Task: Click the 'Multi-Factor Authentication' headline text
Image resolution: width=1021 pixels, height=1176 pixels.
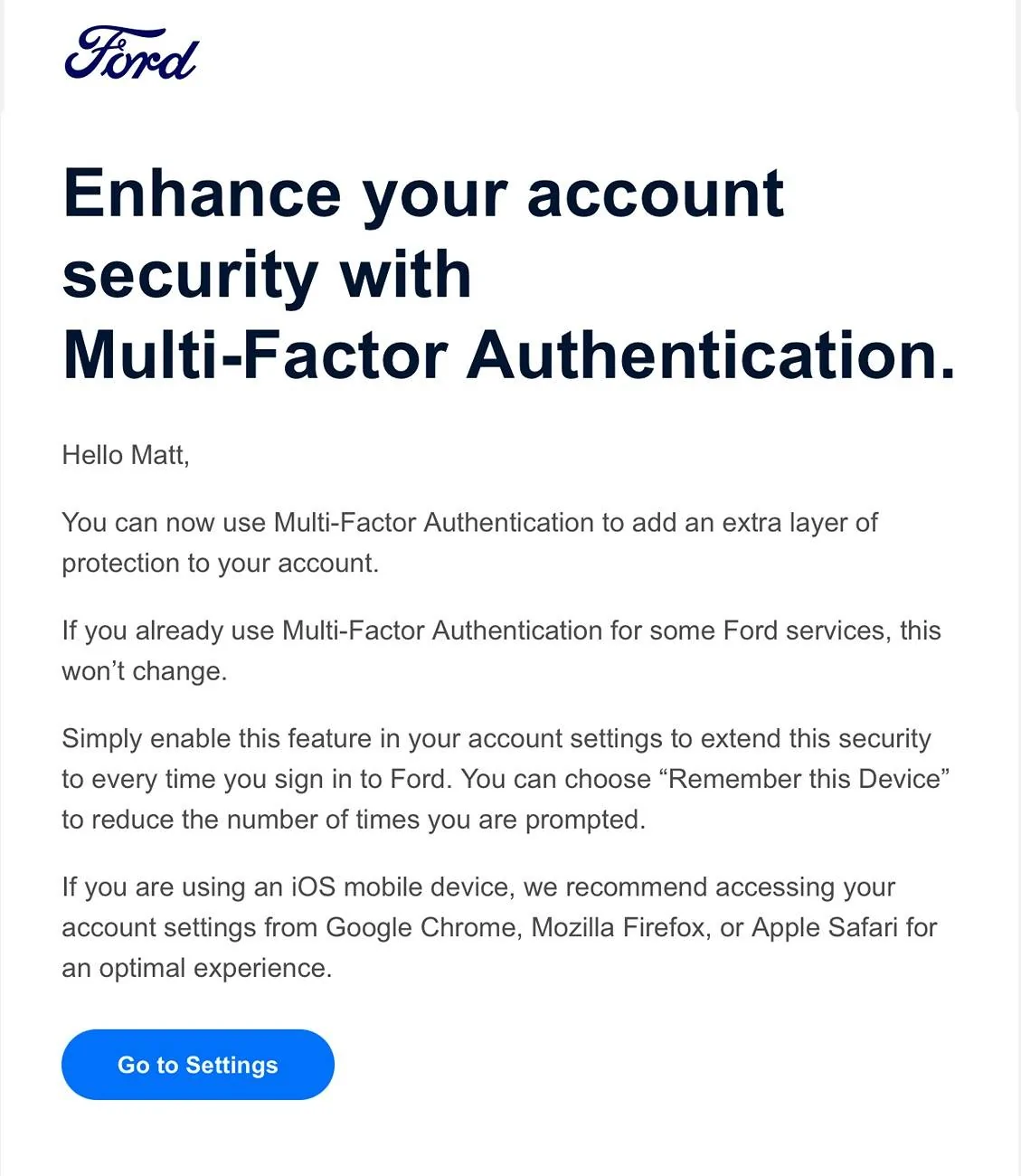Action: coord(506,355)
